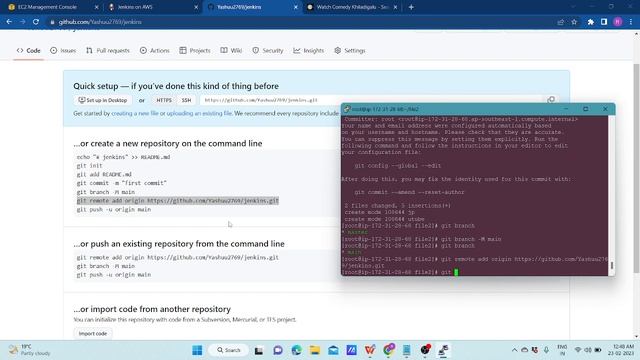
Task: Click the Import code button
Action: click(93, 333)
